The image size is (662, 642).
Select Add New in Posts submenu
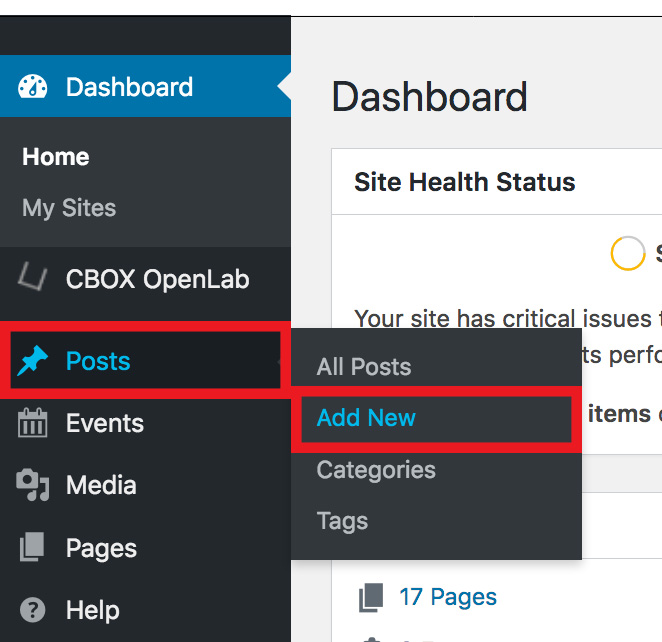[366, 418]
